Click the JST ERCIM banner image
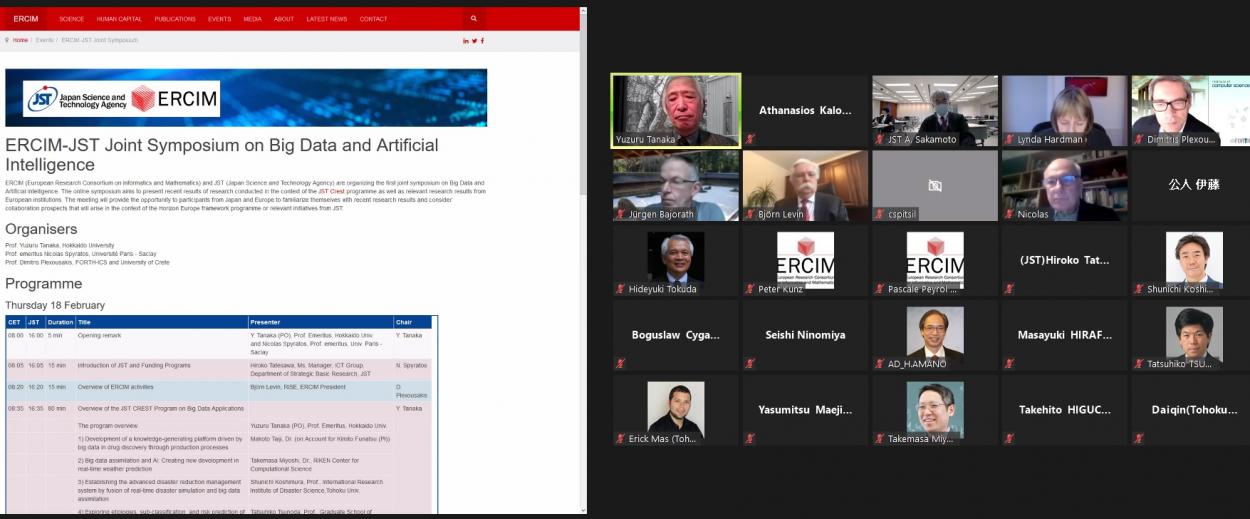 click(246, 97)
